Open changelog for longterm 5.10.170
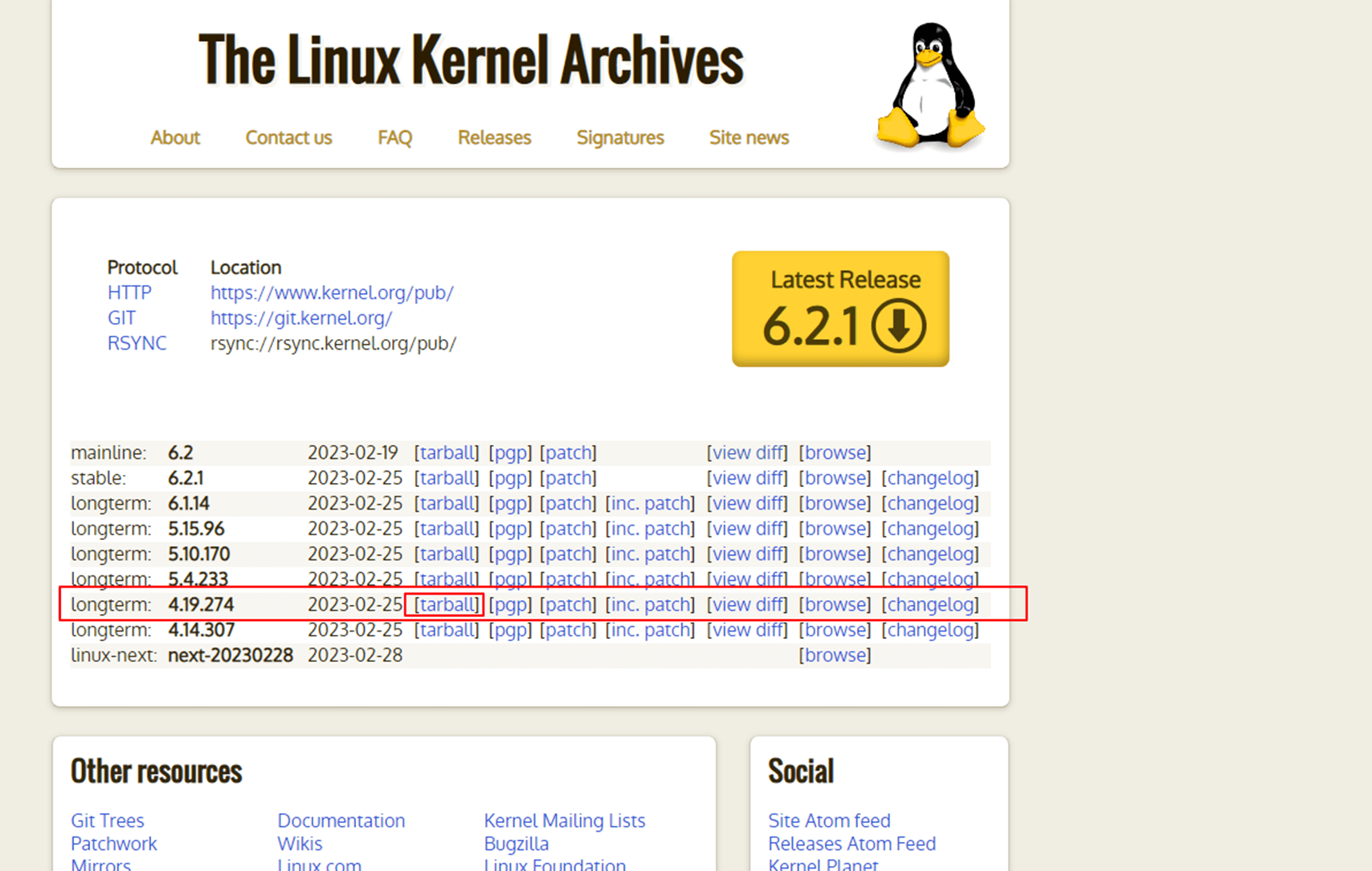This screenshot has height=871, width=1372. click(x=930, y=554)
